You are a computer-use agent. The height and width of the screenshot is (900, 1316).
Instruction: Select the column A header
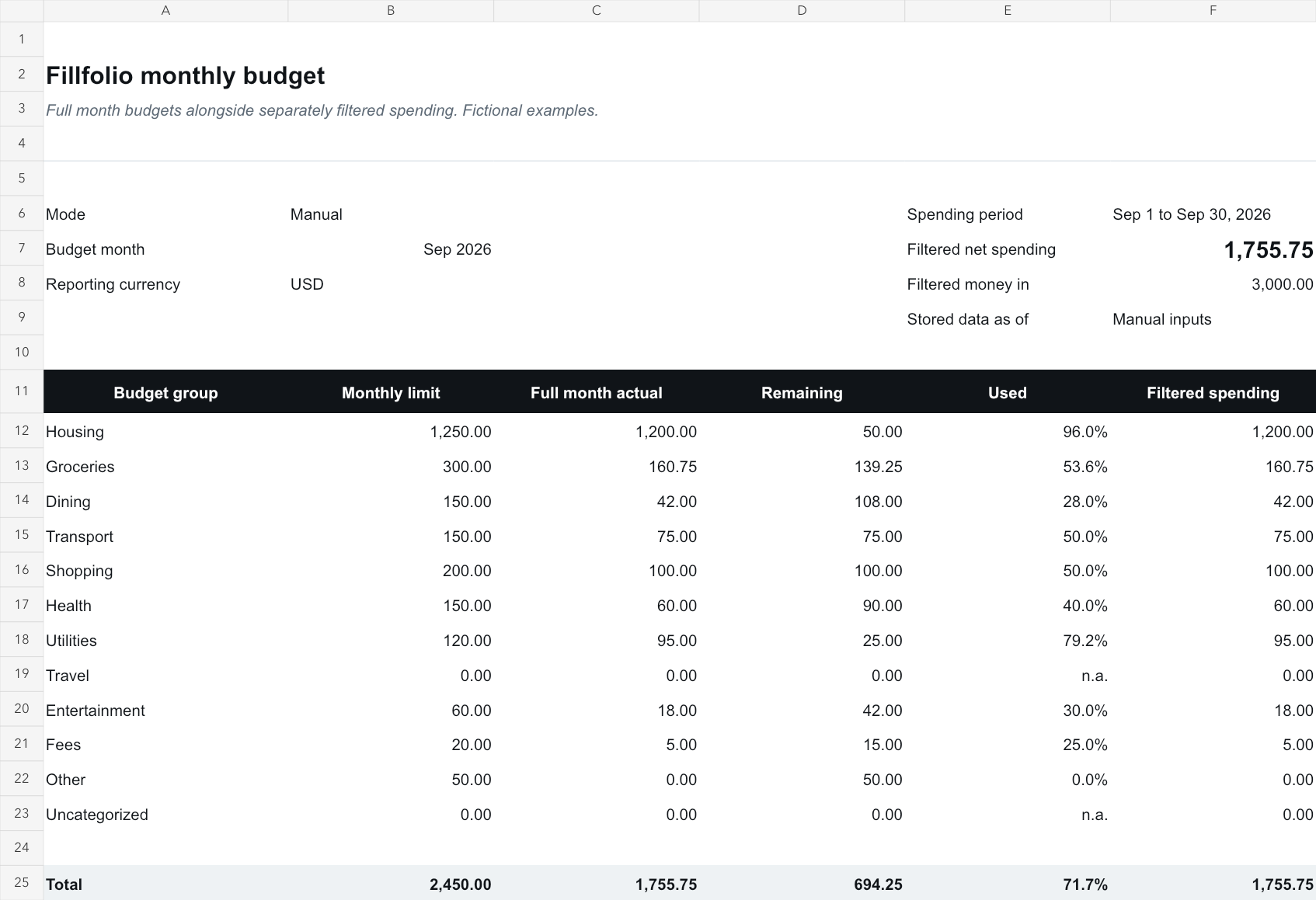[x=165, y=11]
